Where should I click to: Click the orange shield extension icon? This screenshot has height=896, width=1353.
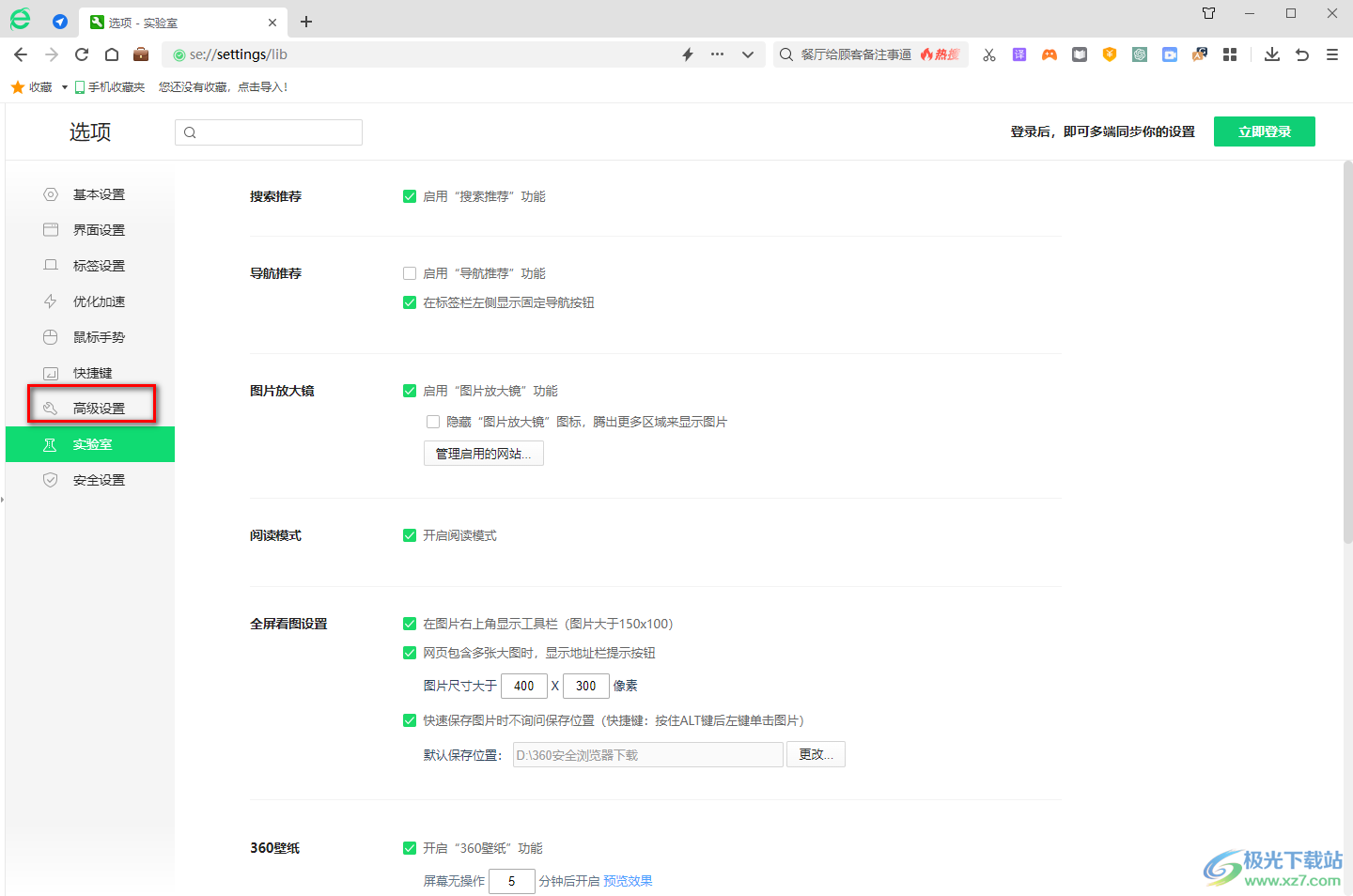coord(1110,54)
